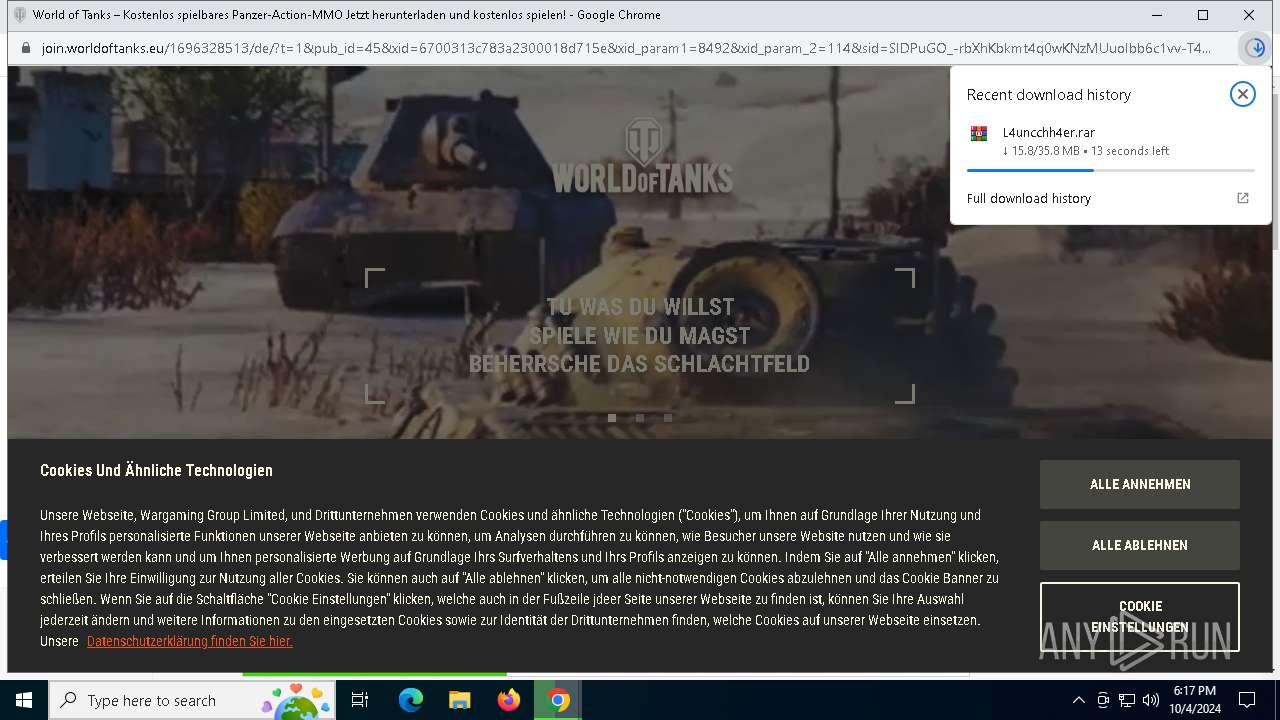
Task: Open the notification center icon
Action: pyautogui.click(x=1247, y=700)
